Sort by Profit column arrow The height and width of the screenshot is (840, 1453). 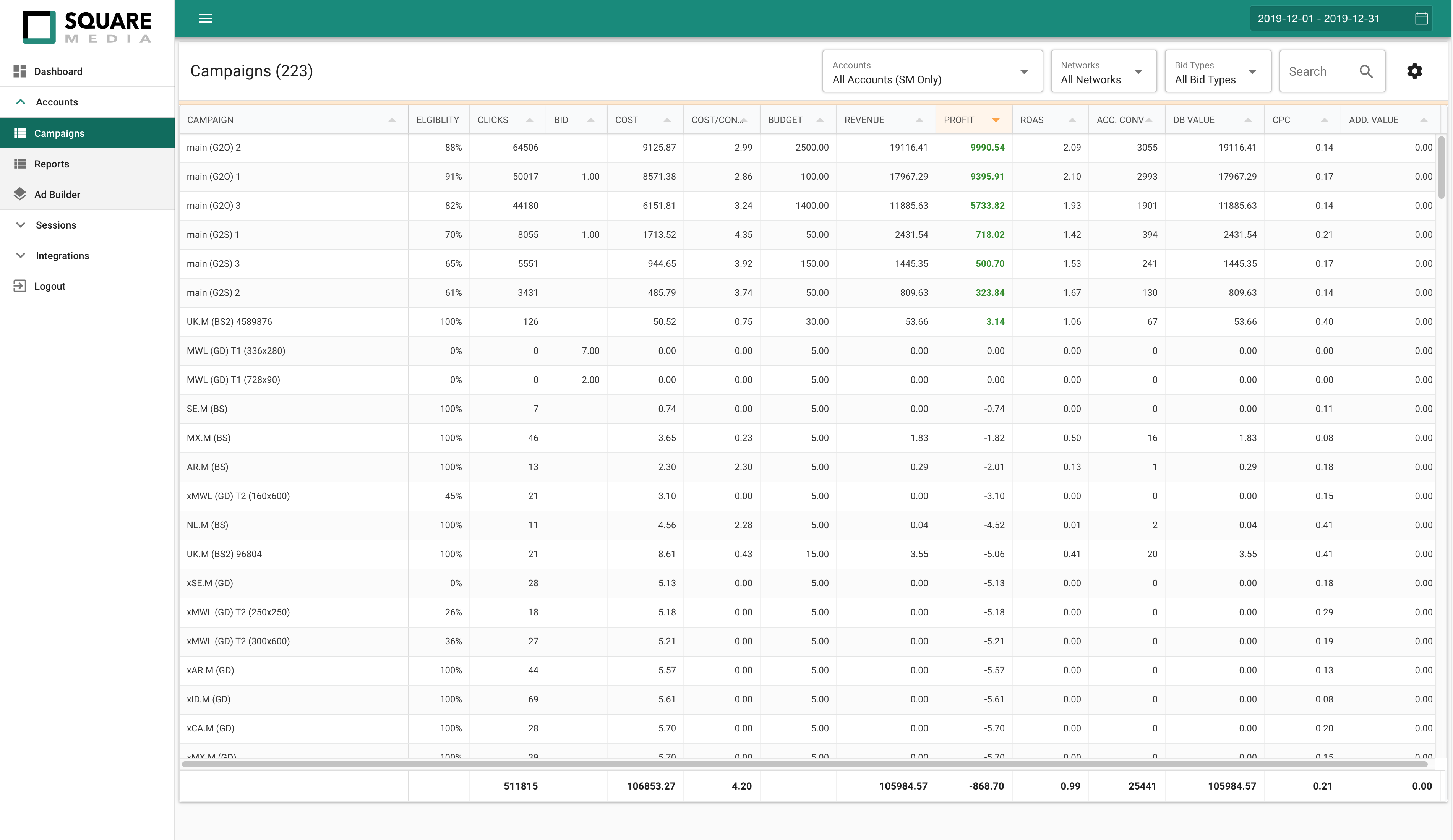tap(996, 120)
